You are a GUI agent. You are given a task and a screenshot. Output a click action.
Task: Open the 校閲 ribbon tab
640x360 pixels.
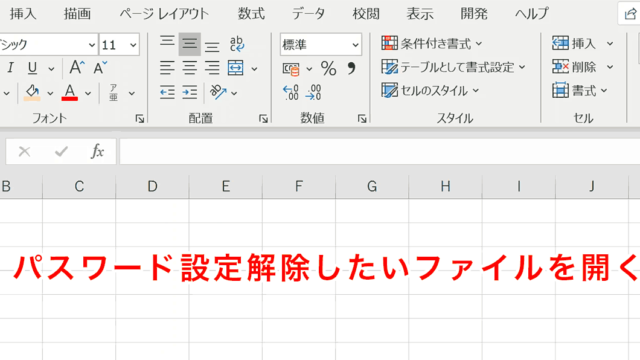pos(366,14)
